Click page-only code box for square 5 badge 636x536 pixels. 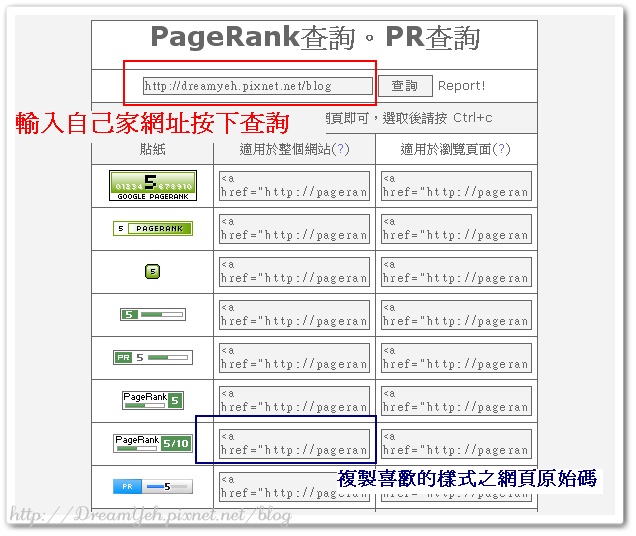point(456,272)
